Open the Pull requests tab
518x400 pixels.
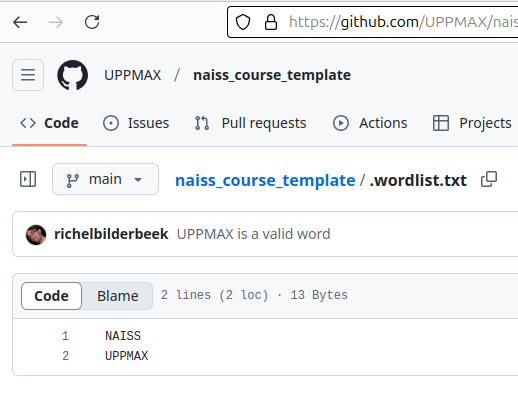point(251,123)
